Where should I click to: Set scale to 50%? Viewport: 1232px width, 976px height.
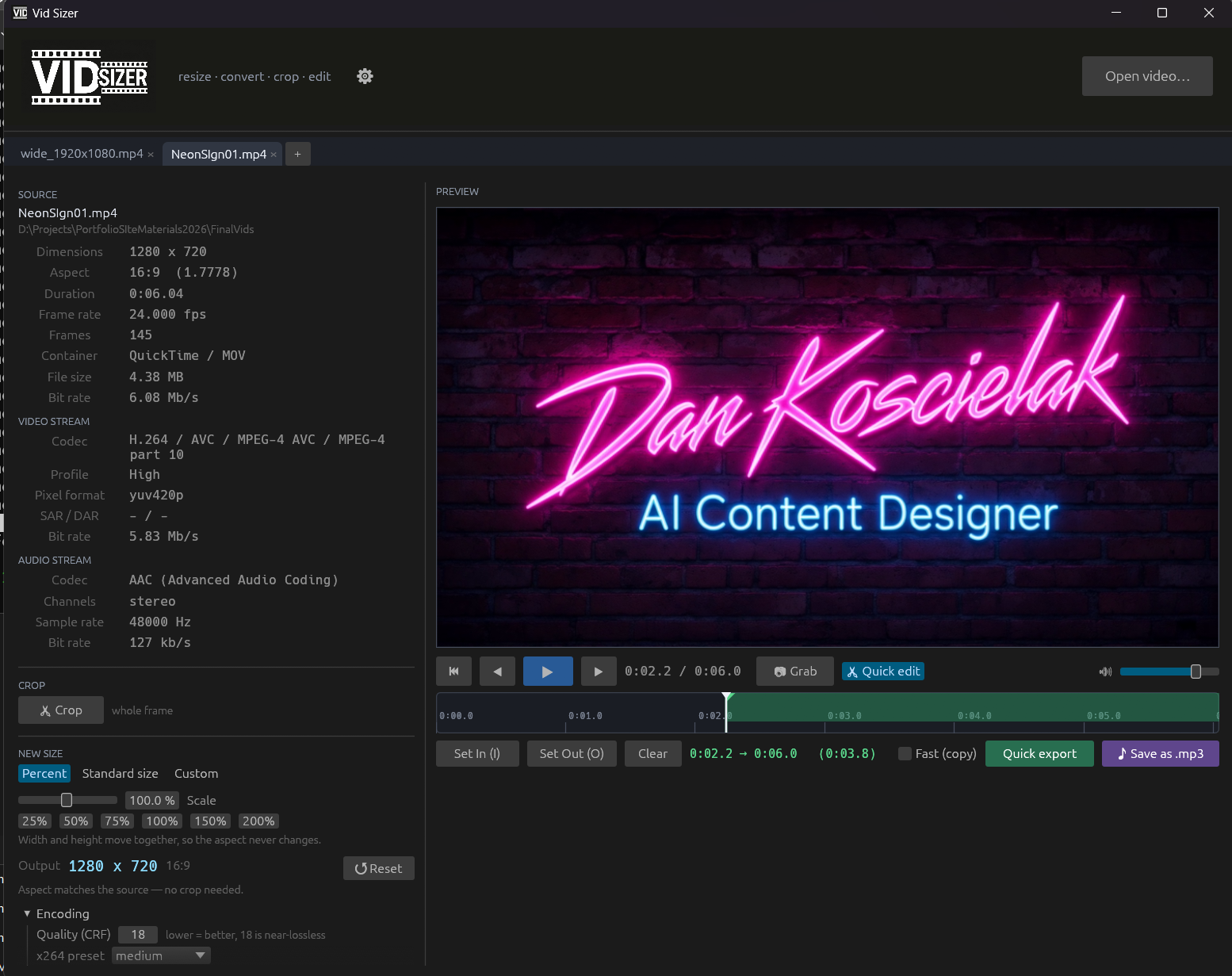click(x=76, y=821)
